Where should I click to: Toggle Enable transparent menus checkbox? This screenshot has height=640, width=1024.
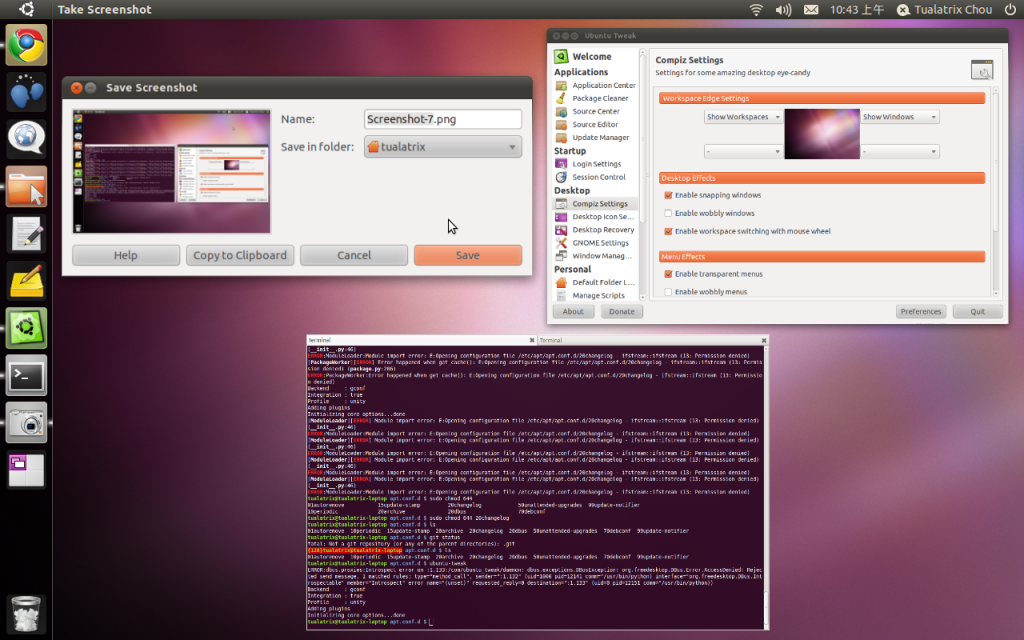pyautogui.click(x=668, y=274)
